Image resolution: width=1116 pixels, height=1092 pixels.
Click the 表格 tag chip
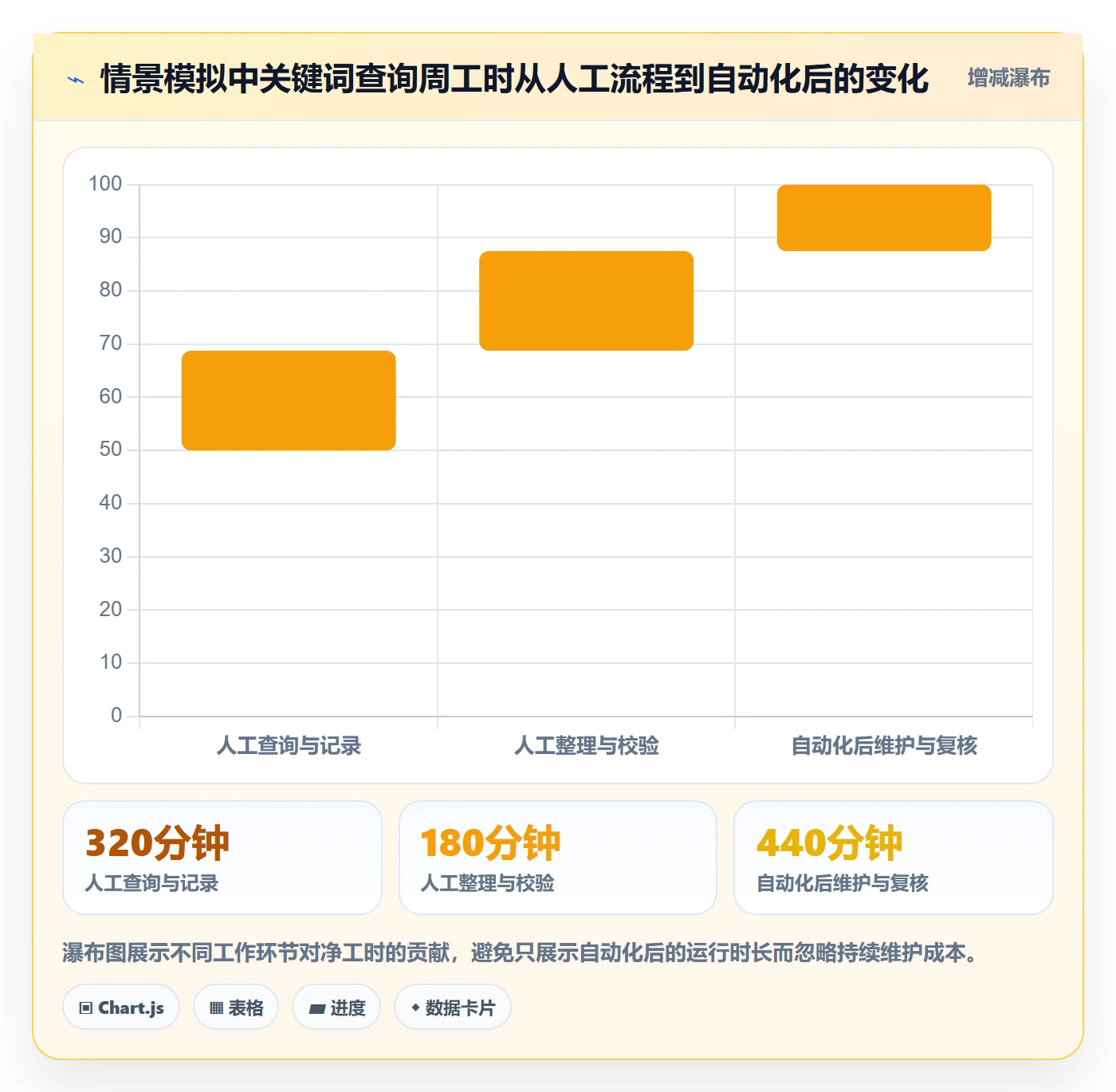pos(236,1008)
